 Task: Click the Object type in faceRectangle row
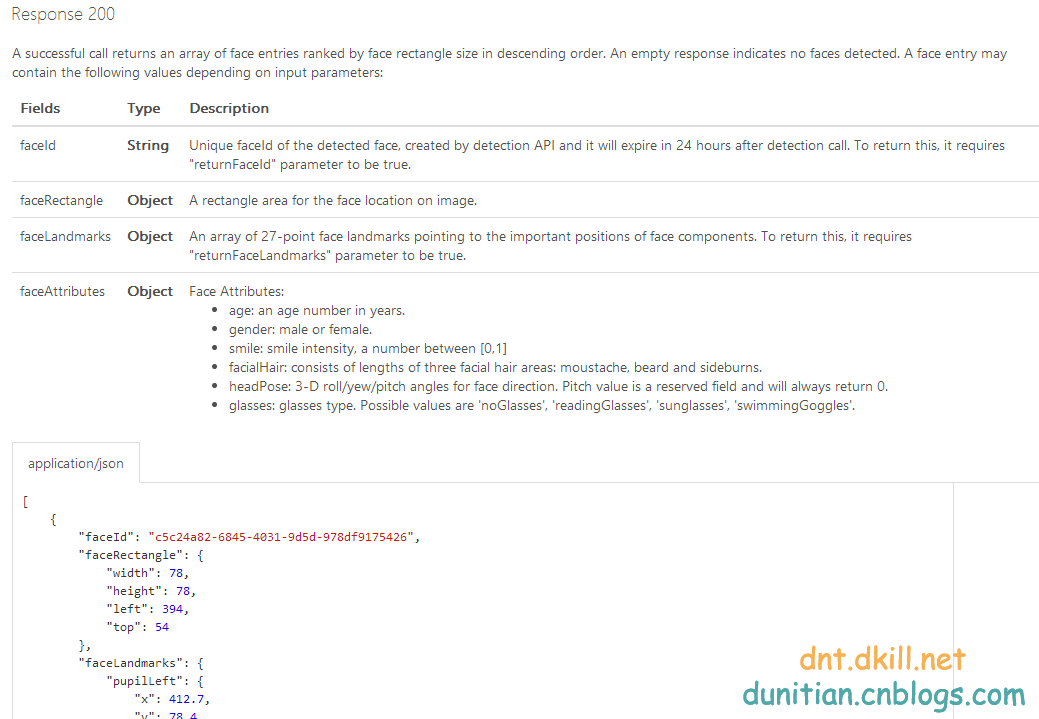pos(150,200)
